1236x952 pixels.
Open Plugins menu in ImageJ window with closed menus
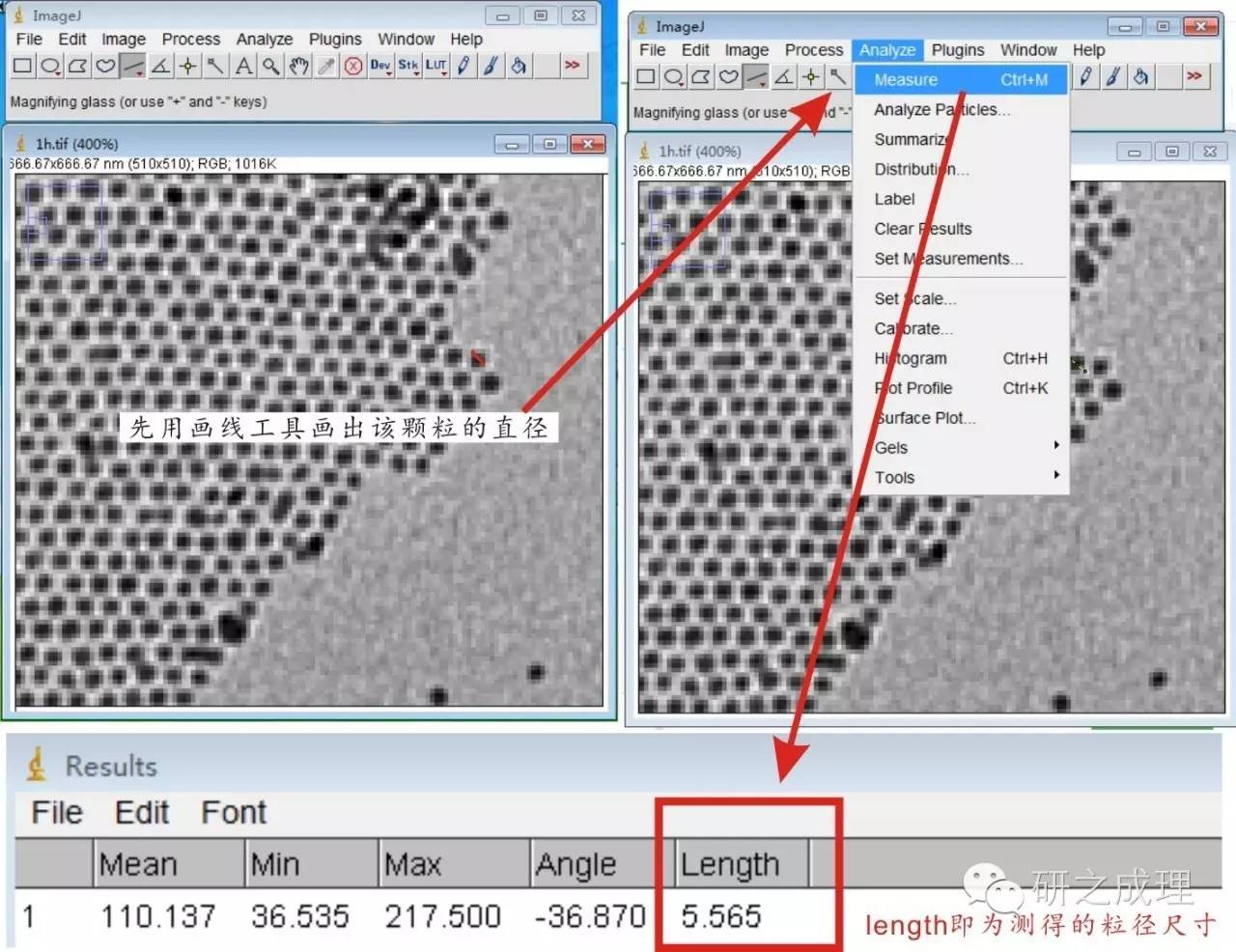(335, 40)
